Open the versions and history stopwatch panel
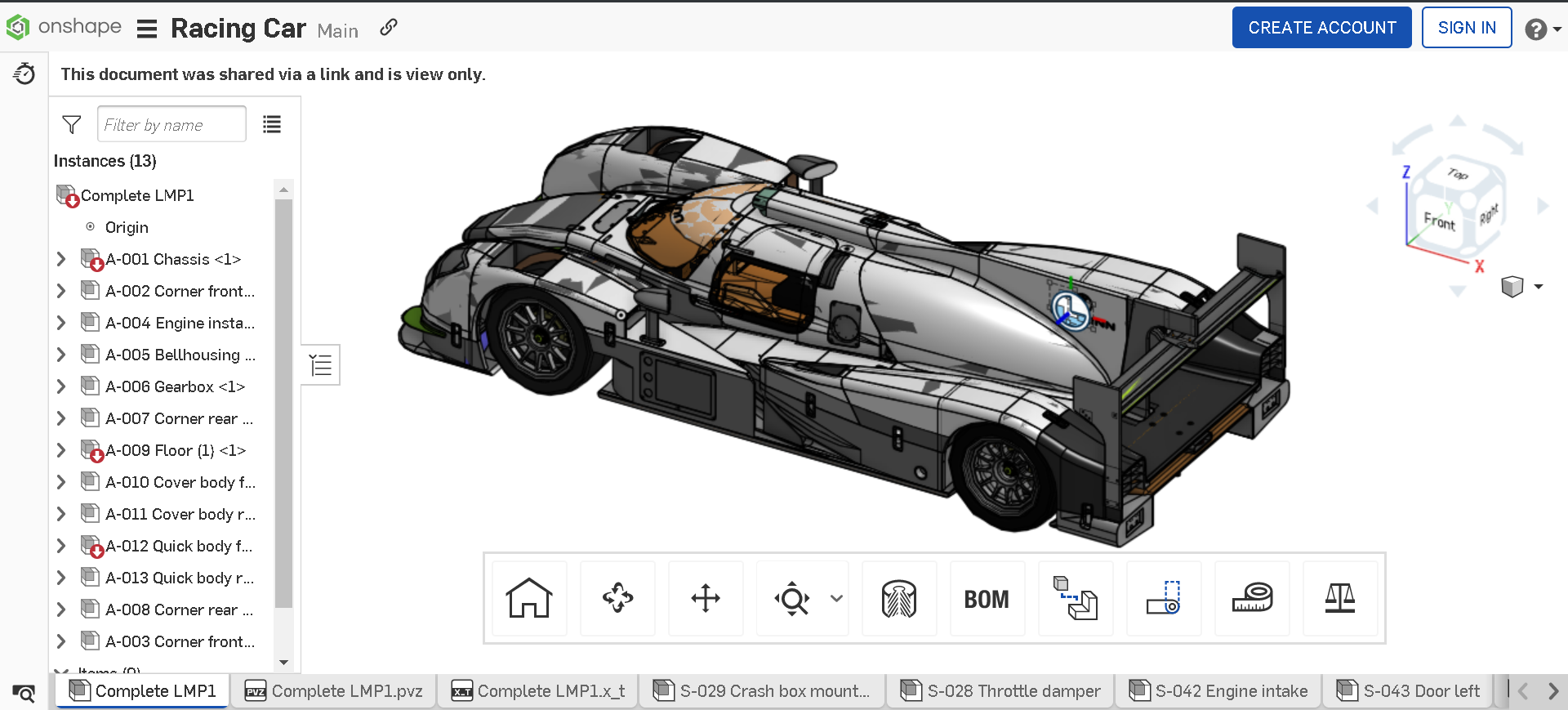Viewport: 1568px width, 710px height. (24, 74)
